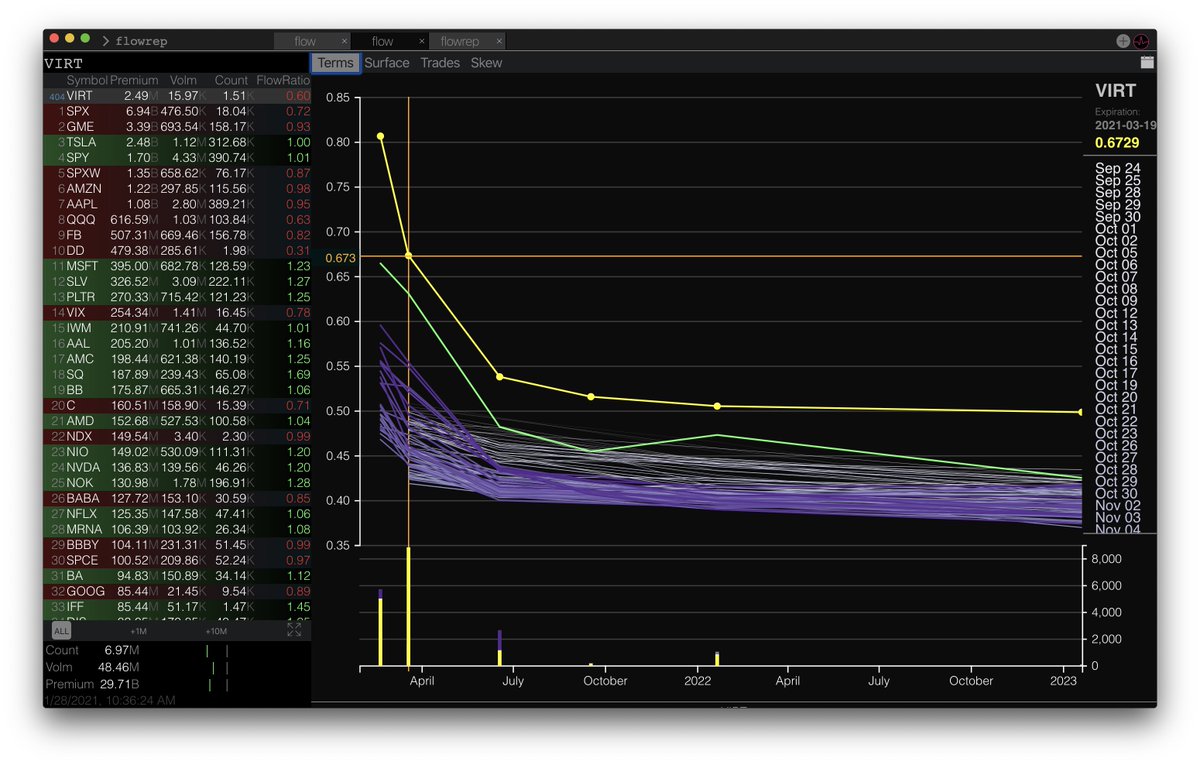The height and width of the screenshot is (765, 1200).
Task: Sort by the FlowRatio column header
Action: (283, 80)
